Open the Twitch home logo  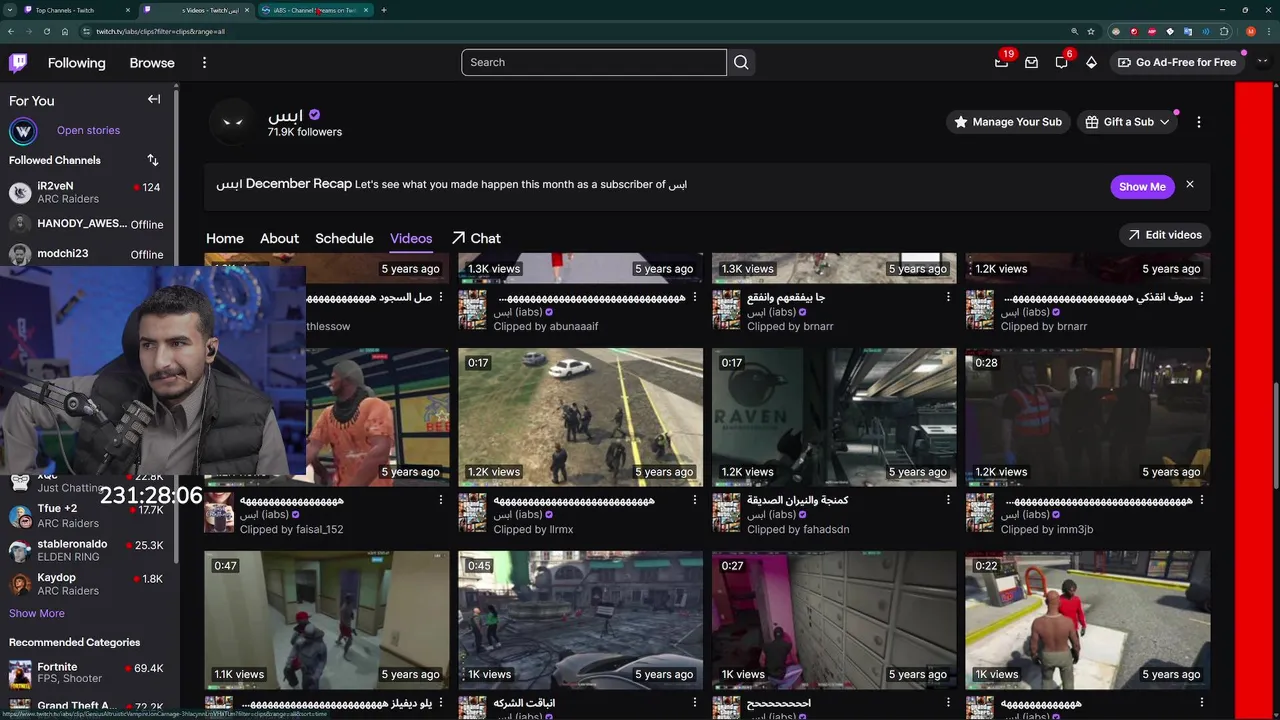18,63
